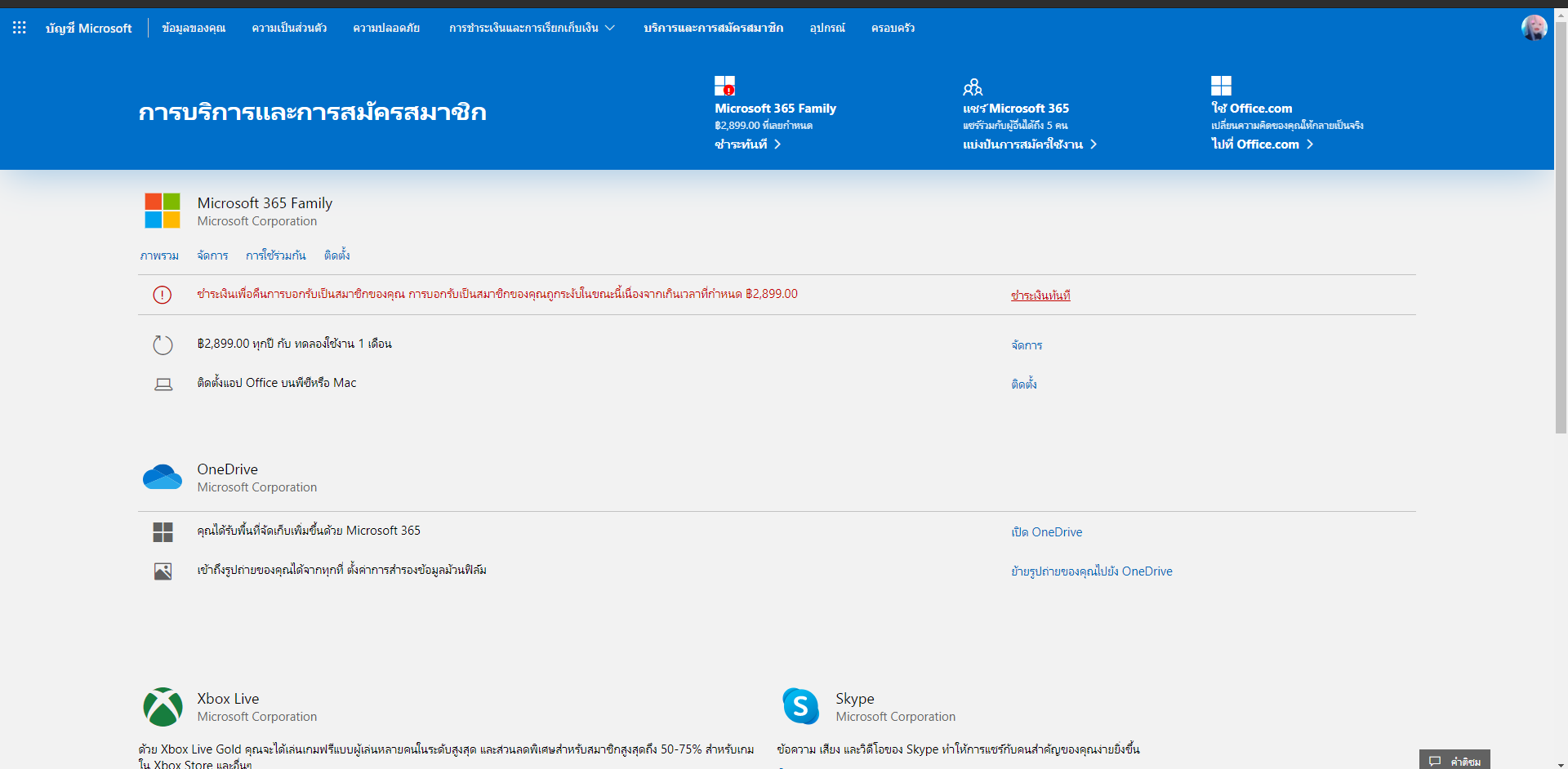The height and width of the screenshot is (769, 1568).
Task: Click the Microsoft 365 storage tiles icon
Action: [163, 532]
